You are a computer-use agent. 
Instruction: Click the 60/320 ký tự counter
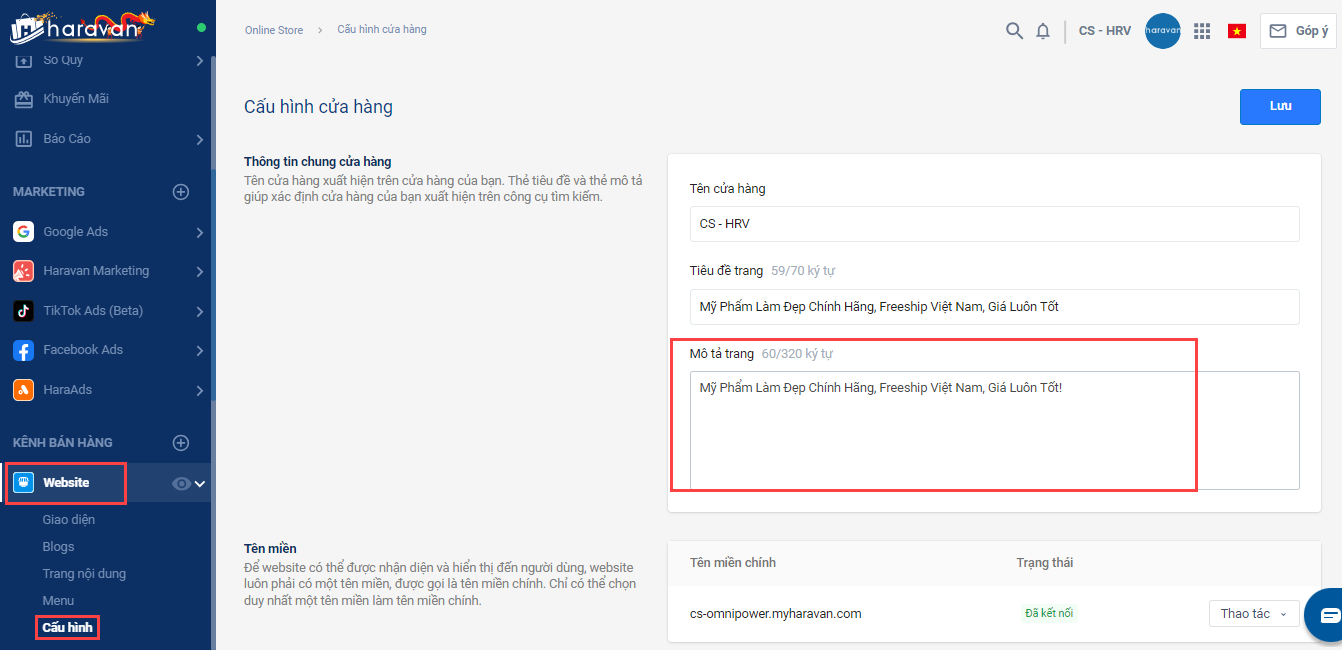coord(797,354)
